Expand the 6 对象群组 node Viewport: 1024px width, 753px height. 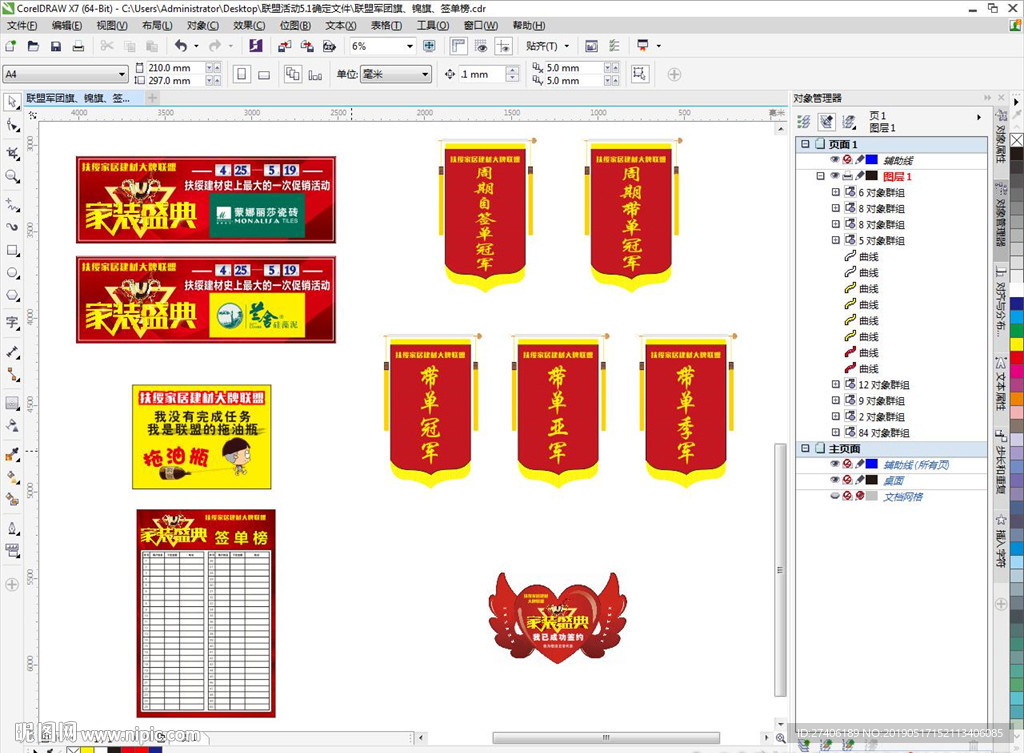[x=835, y=192]
